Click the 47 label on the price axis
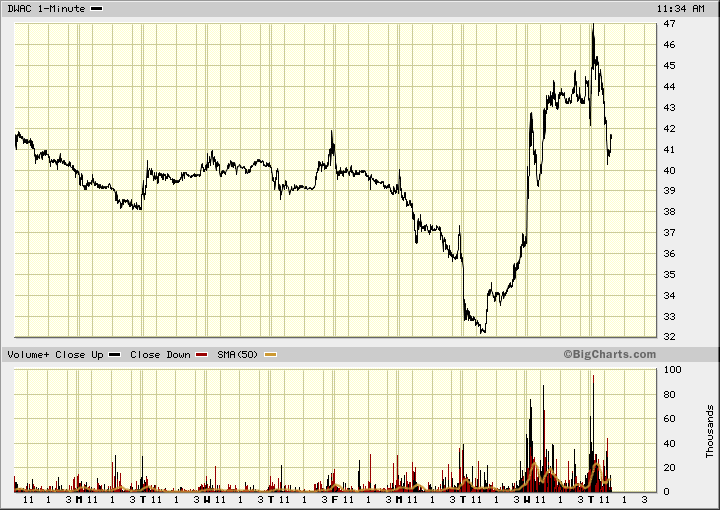Screen dimensions: 720x510 click(x=669, y=24)
